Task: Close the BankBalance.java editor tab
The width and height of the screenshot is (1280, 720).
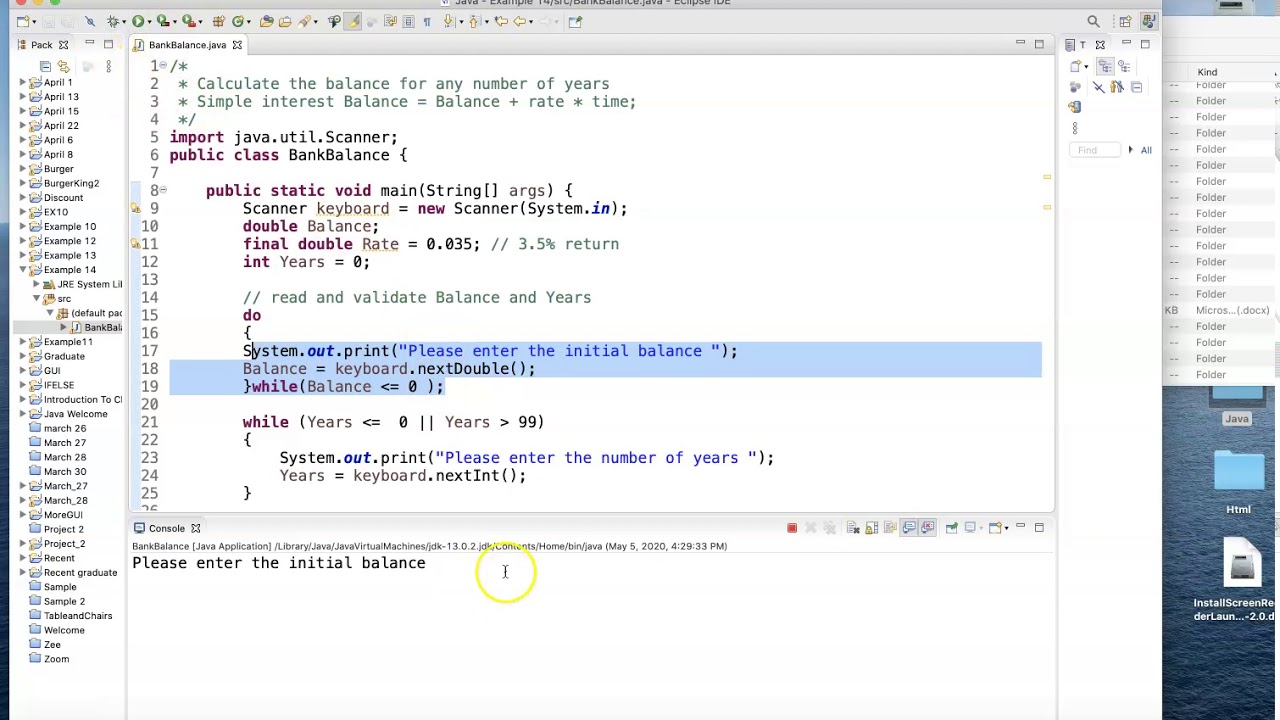Action: [237, 45]
